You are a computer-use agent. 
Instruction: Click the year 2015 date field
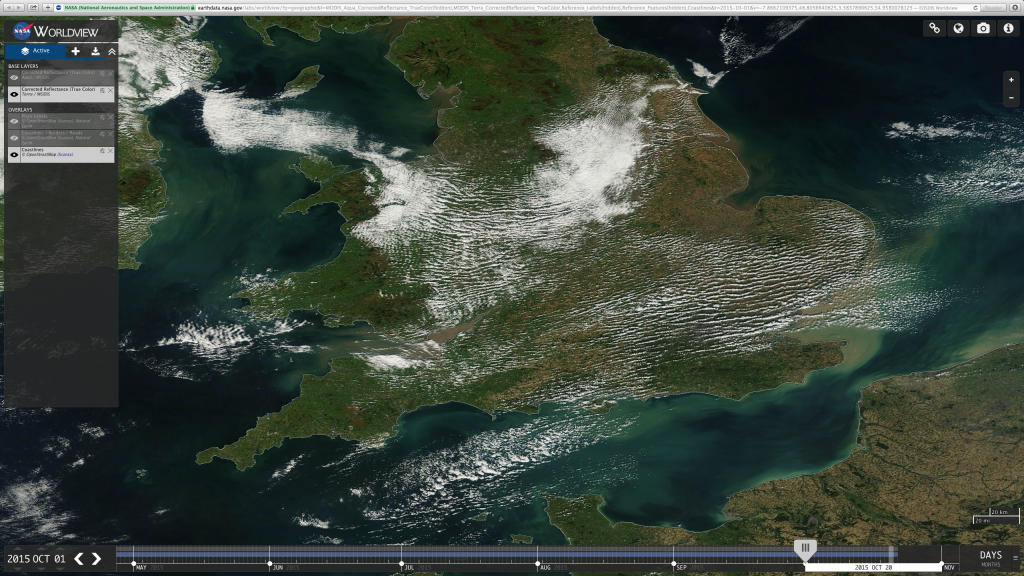(19, 559)
